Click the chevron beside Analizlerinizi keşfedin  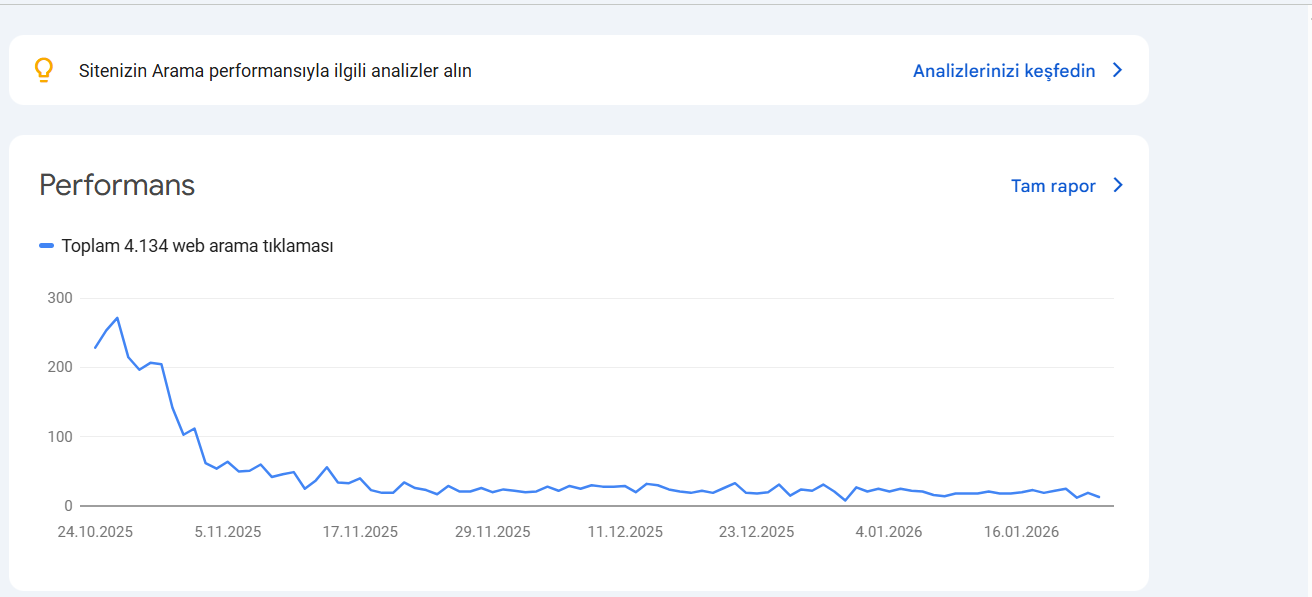point(1118,71)
